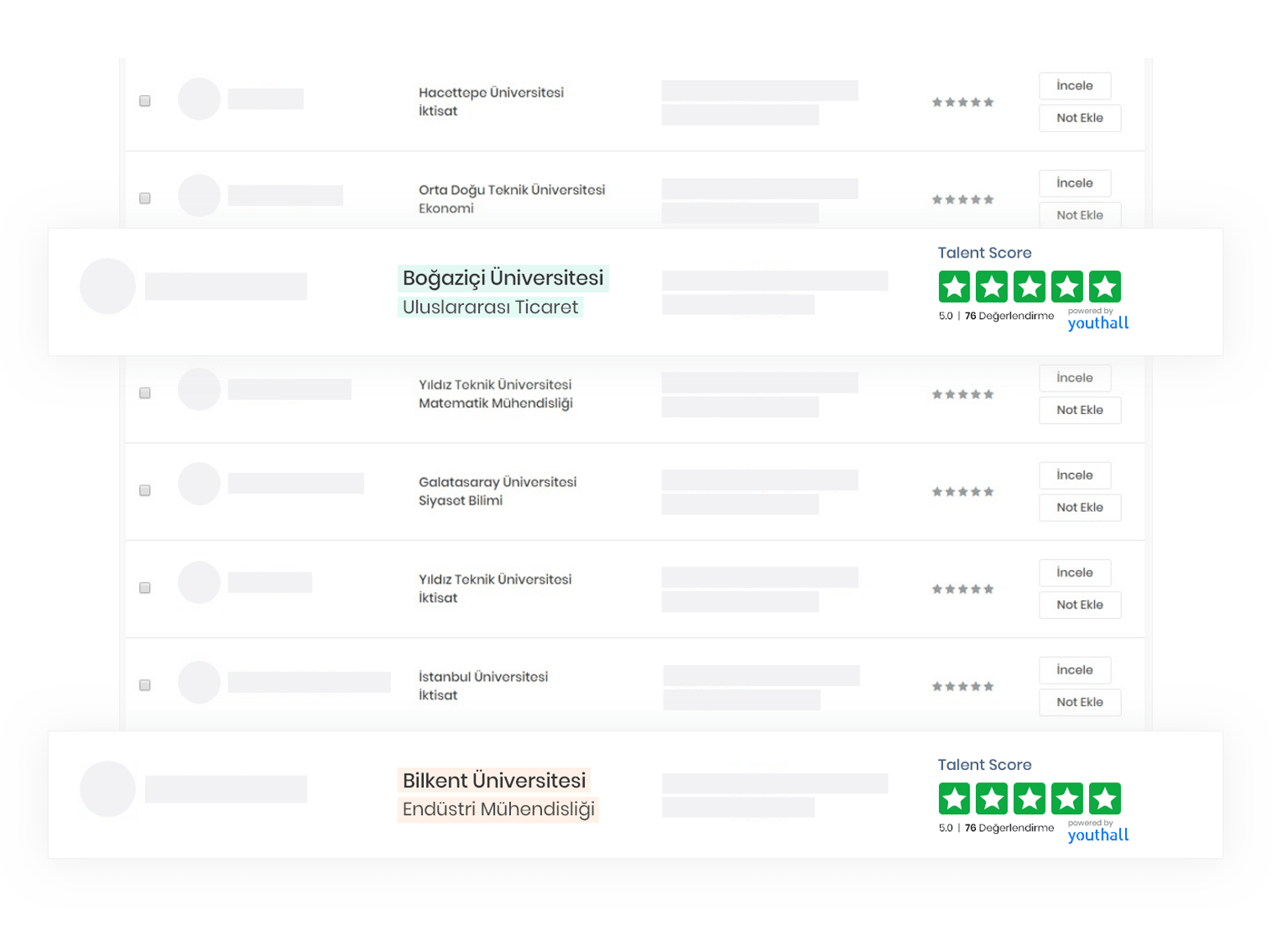Click 'Orta Doğu Teknik Üniversitesi' text

click(512, 190)
